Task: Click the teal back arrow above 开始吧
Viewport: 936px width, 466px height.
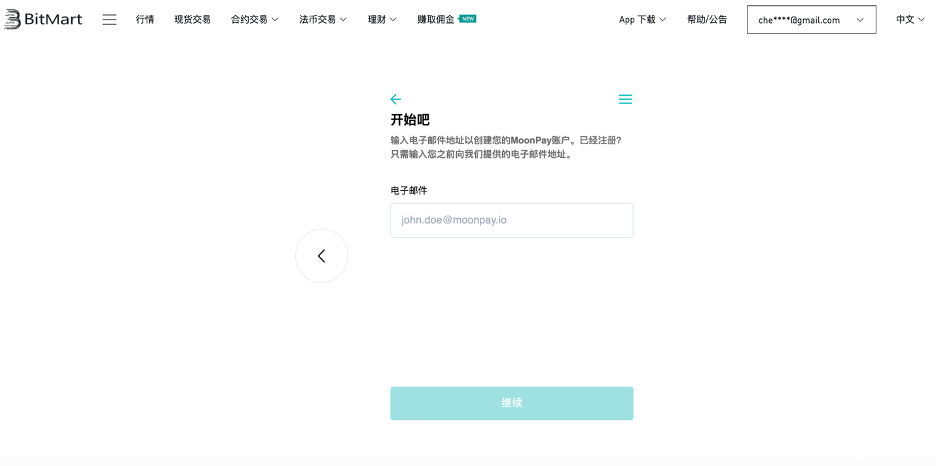Action: [395, 99]
